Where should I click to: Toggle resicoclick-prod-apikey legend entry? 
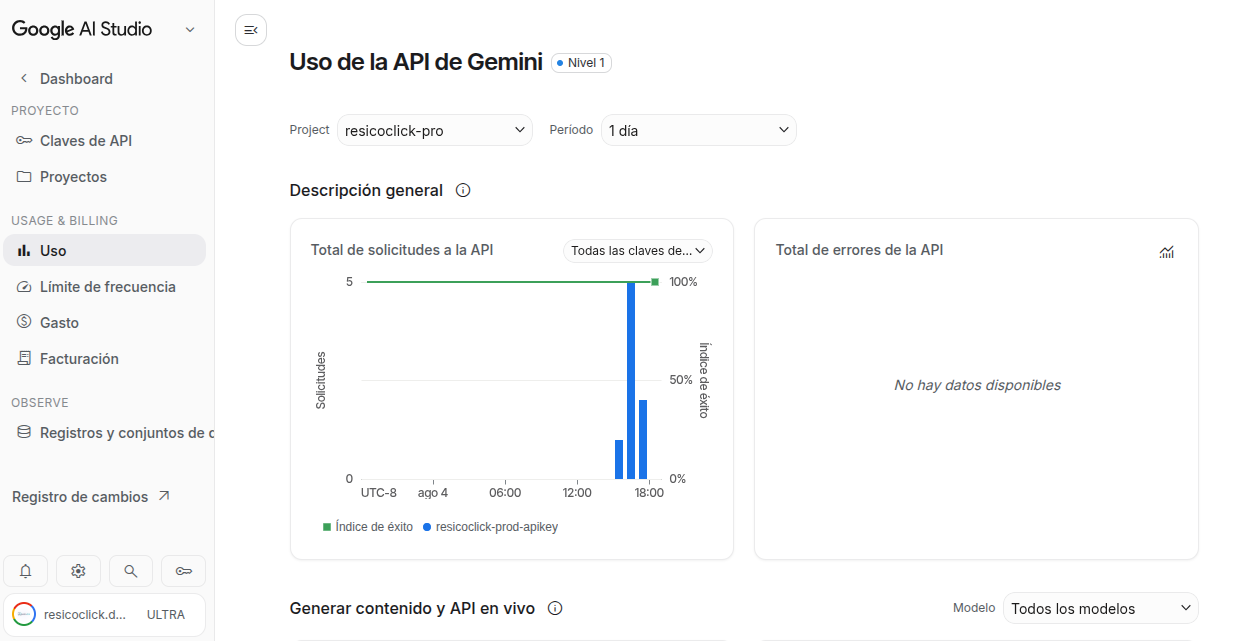490,527
